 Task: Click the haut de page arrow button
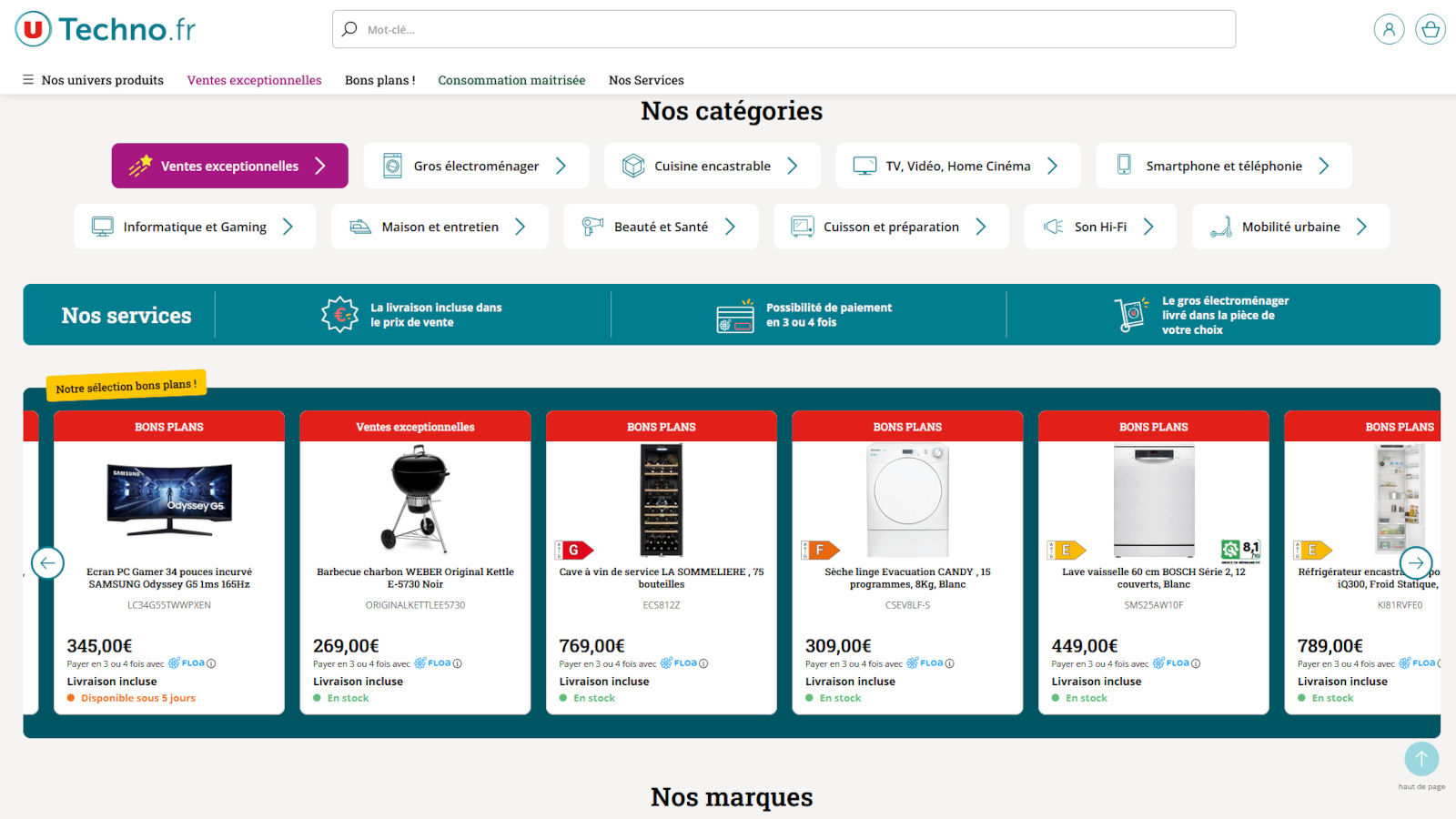[x=1421, y=759]
